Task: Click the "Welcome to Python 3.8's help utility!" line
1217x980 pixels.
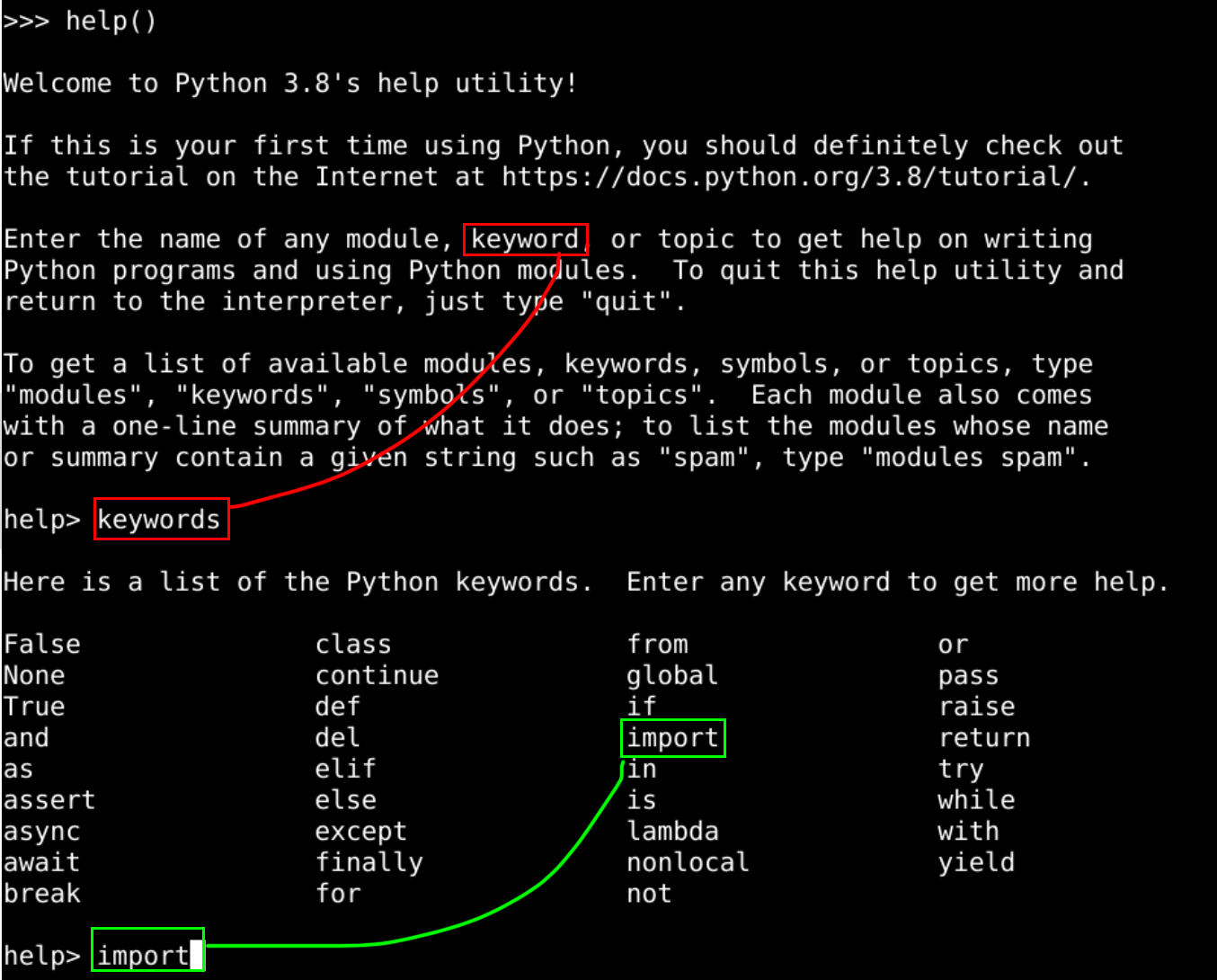Action: [289, 84]
